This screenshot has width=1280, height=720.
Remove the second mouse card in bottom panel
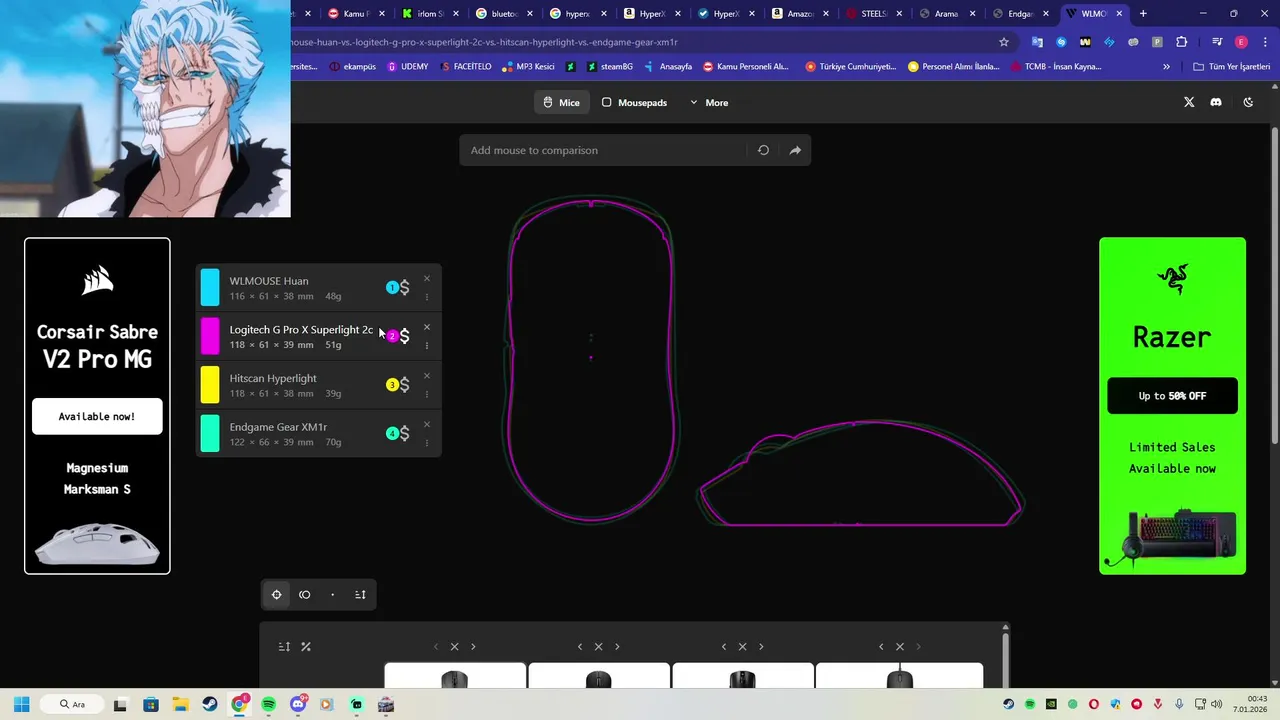pos(599,647)
